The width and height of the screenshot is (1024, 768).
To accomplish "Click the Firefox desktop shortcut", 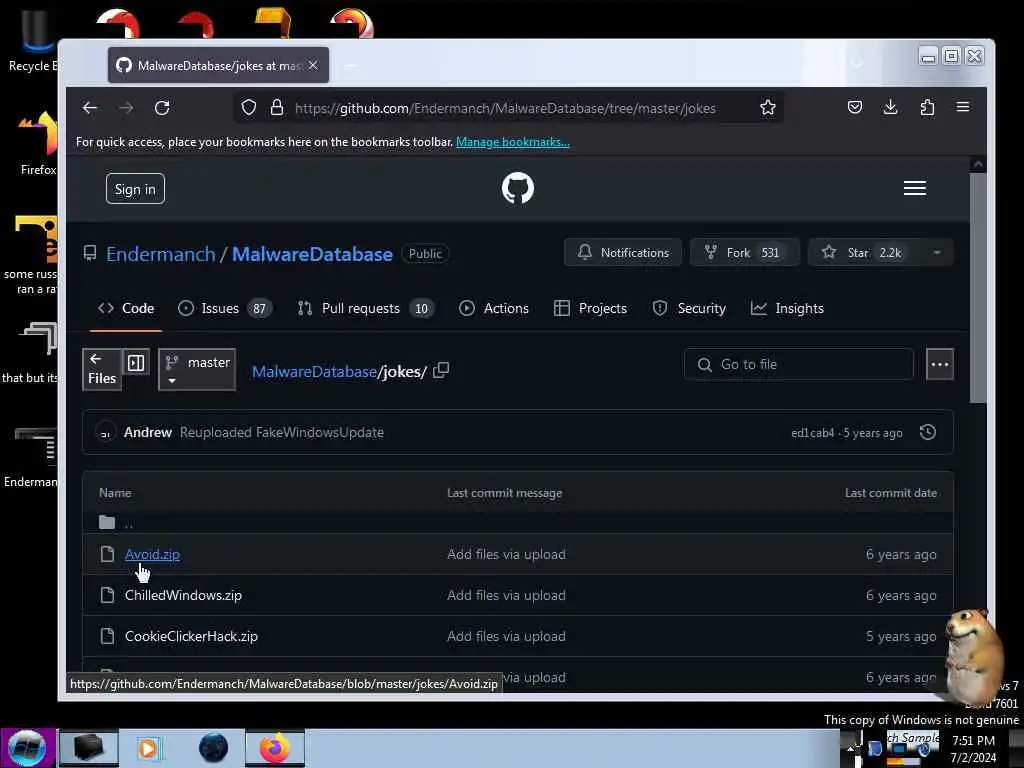I will click(37, 144).
